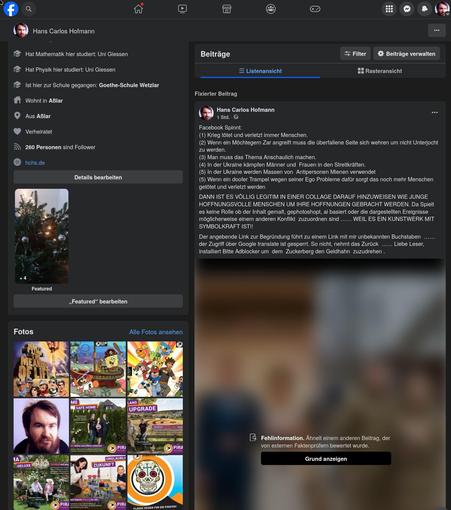Open the Facebook logo home link
This screenshot has width=451, height=510.
(11, 9)
